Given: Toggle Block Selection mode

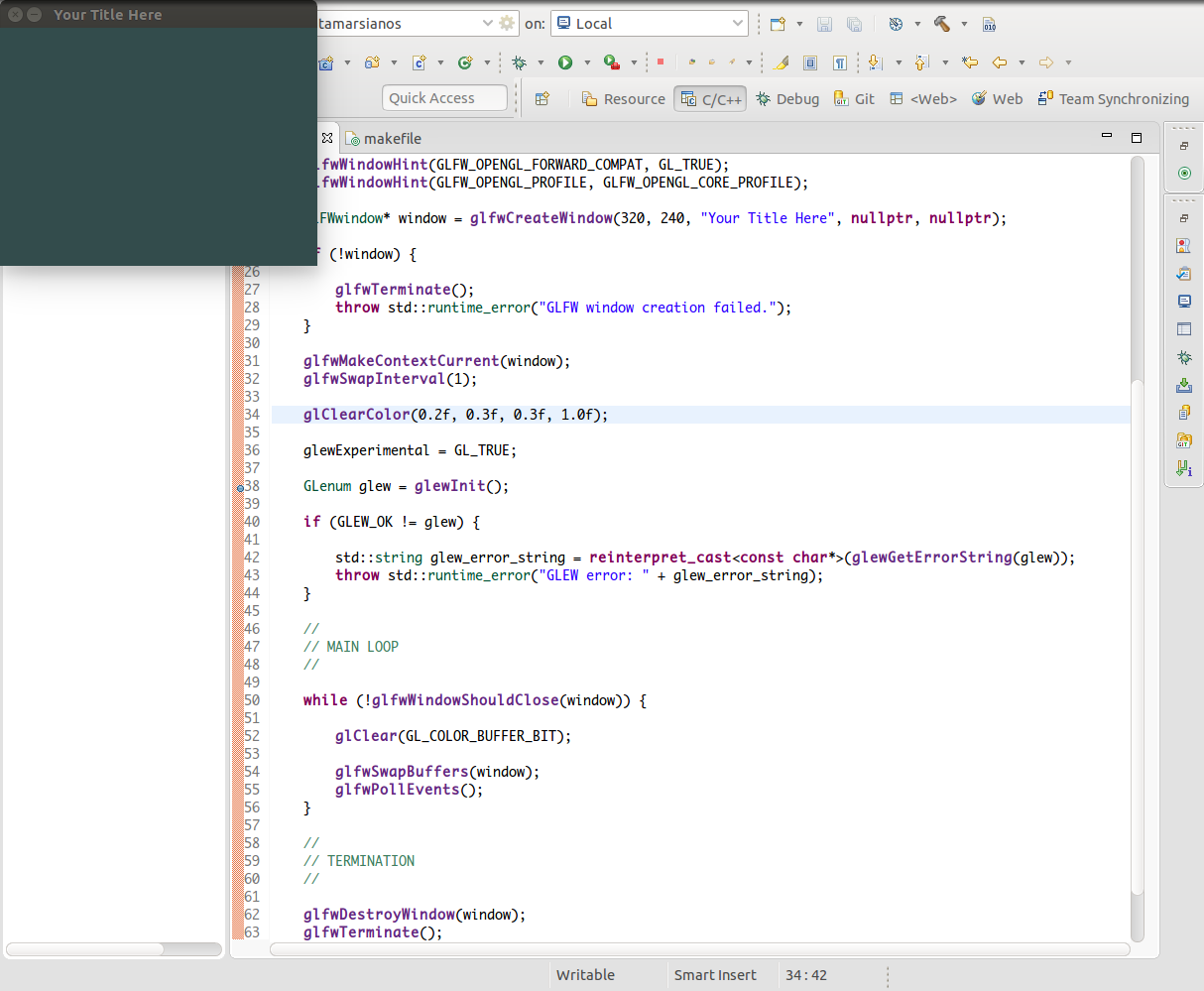Looking at the screenshot, I should click(810, 62).
